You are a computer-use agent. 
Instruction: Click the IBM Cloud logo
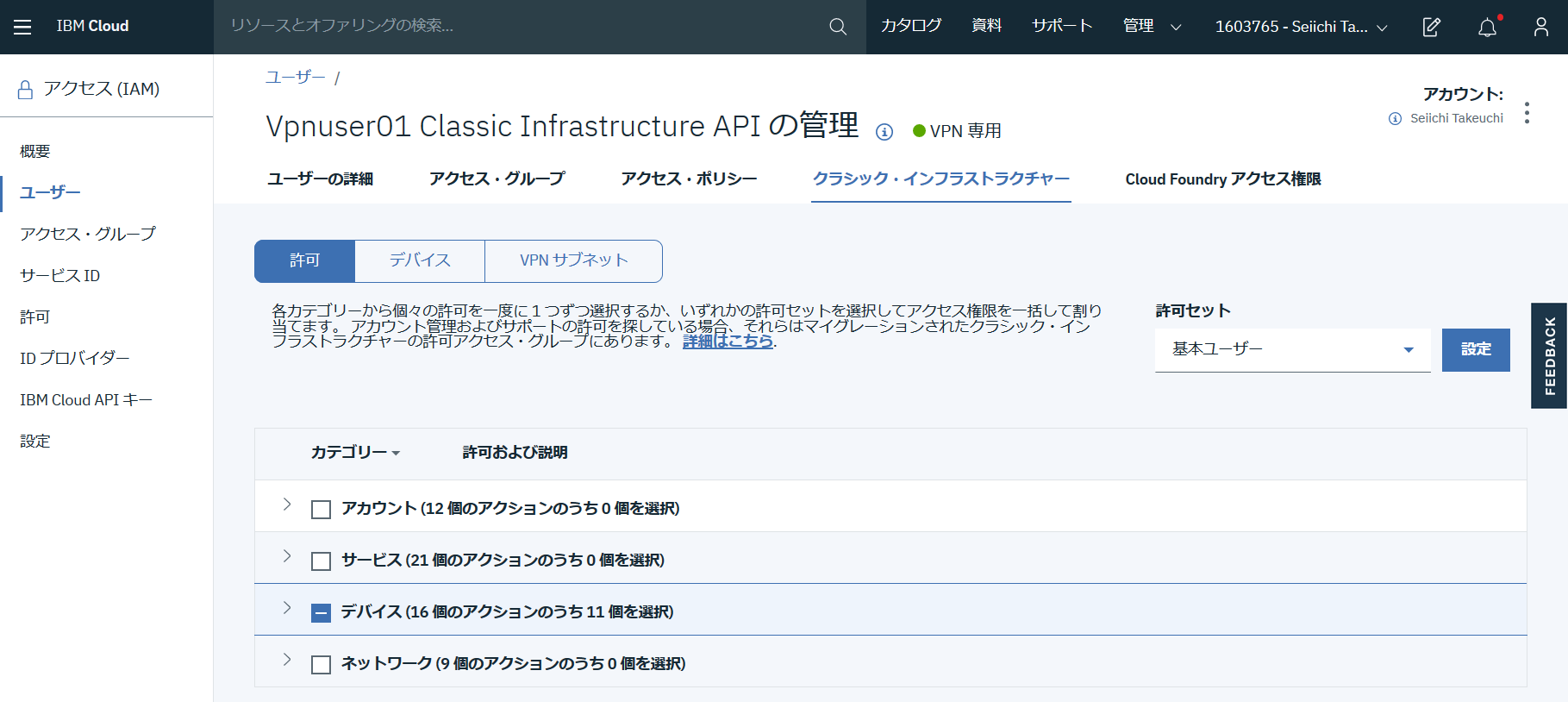(x=93, y=26)
